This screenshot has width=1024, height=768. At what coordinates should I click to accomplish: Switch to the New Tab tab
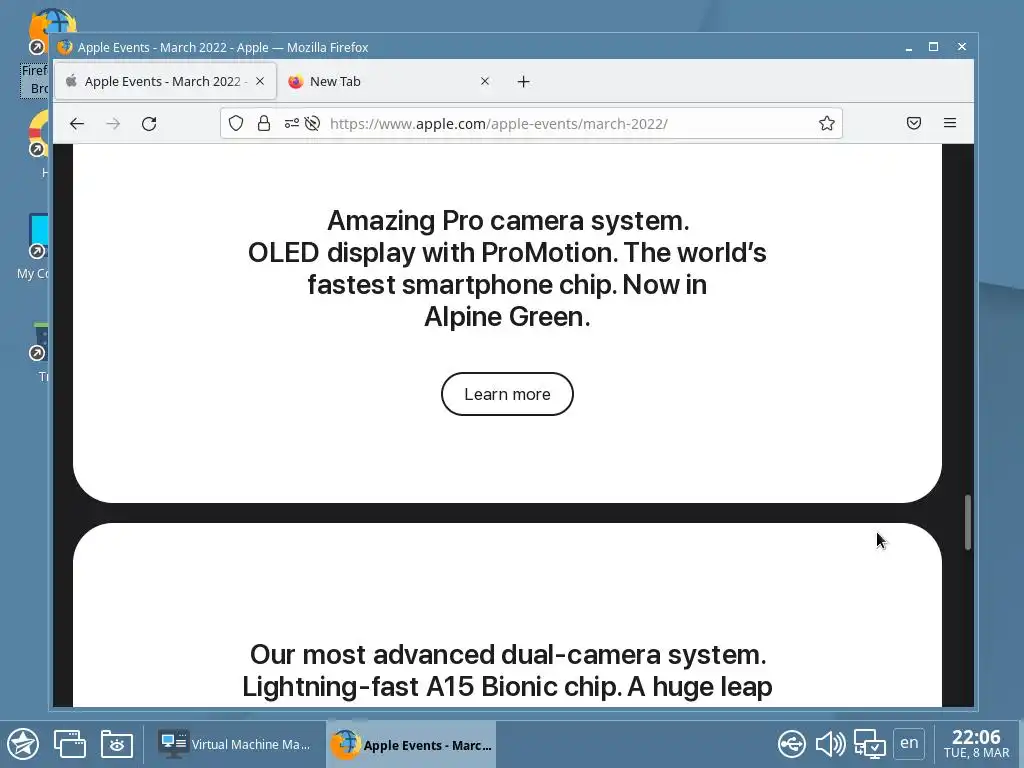point(389,82)
